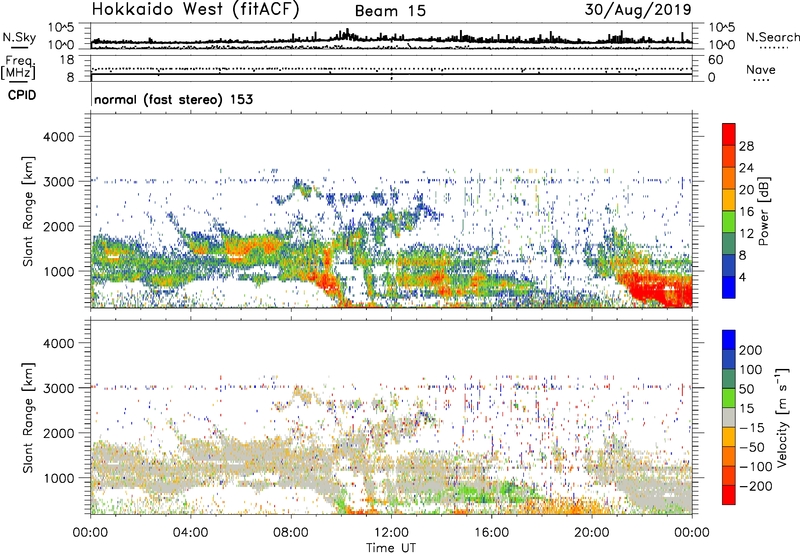This screenshot has width=800, height=554.
Task: Click the "50" velocity colorbar label
Action: click(x=746, y=389)
